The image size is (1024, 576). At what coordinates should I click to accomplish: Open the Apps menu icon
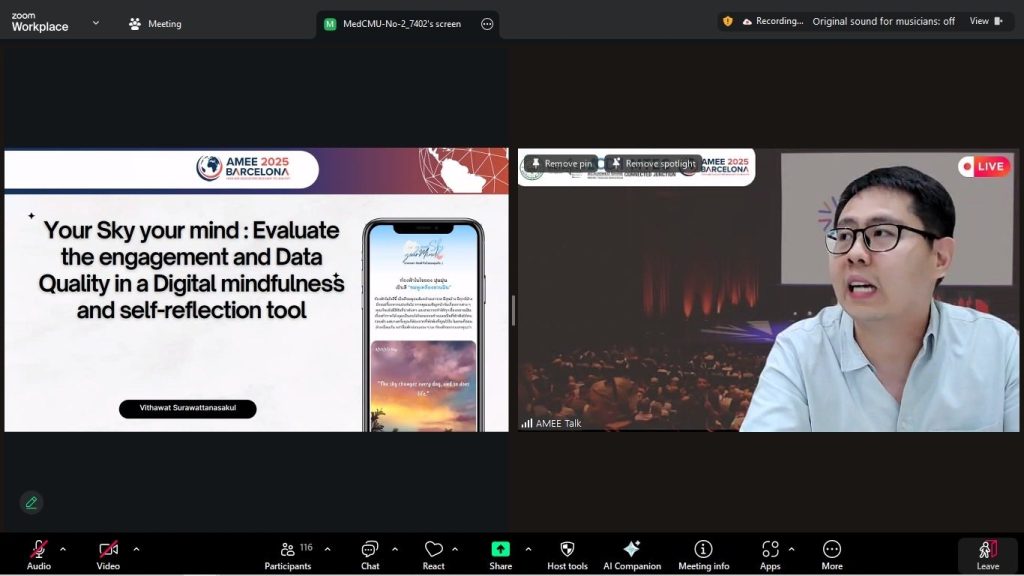point(770,553)
